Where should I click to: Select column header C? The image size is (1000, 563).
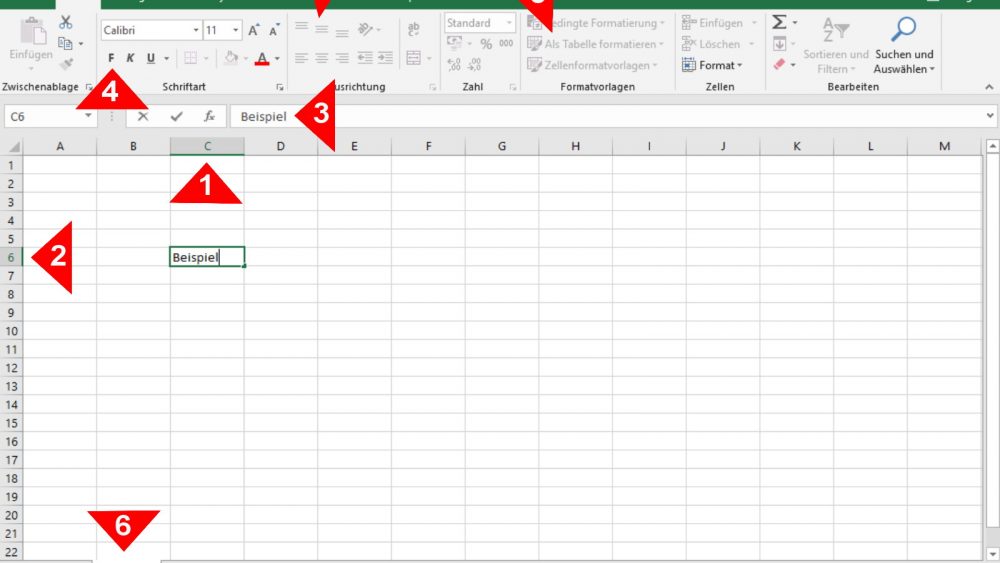(207, 147)
